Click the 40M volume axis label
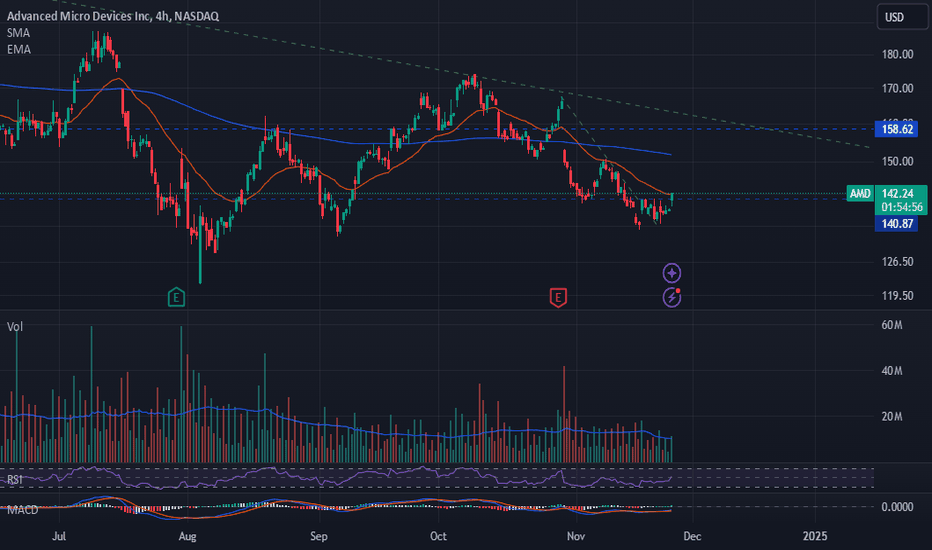This screenshot has width=932, height=550. [x=892, y=371]
